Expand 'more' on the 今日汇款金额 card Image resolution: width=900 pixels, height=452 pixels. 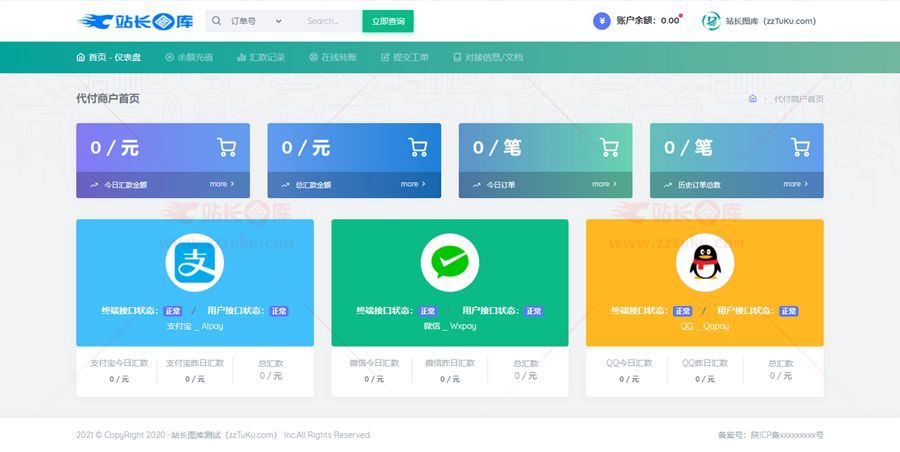point(221,184)
